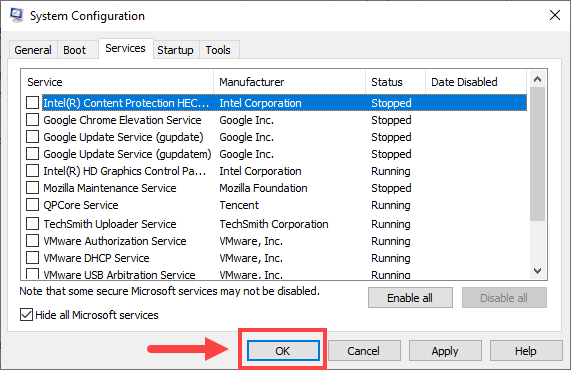Image resolution: width=571 pixels, height=370 pixels.
Task: Go to the Boot tab
Action: coord(75,50)
